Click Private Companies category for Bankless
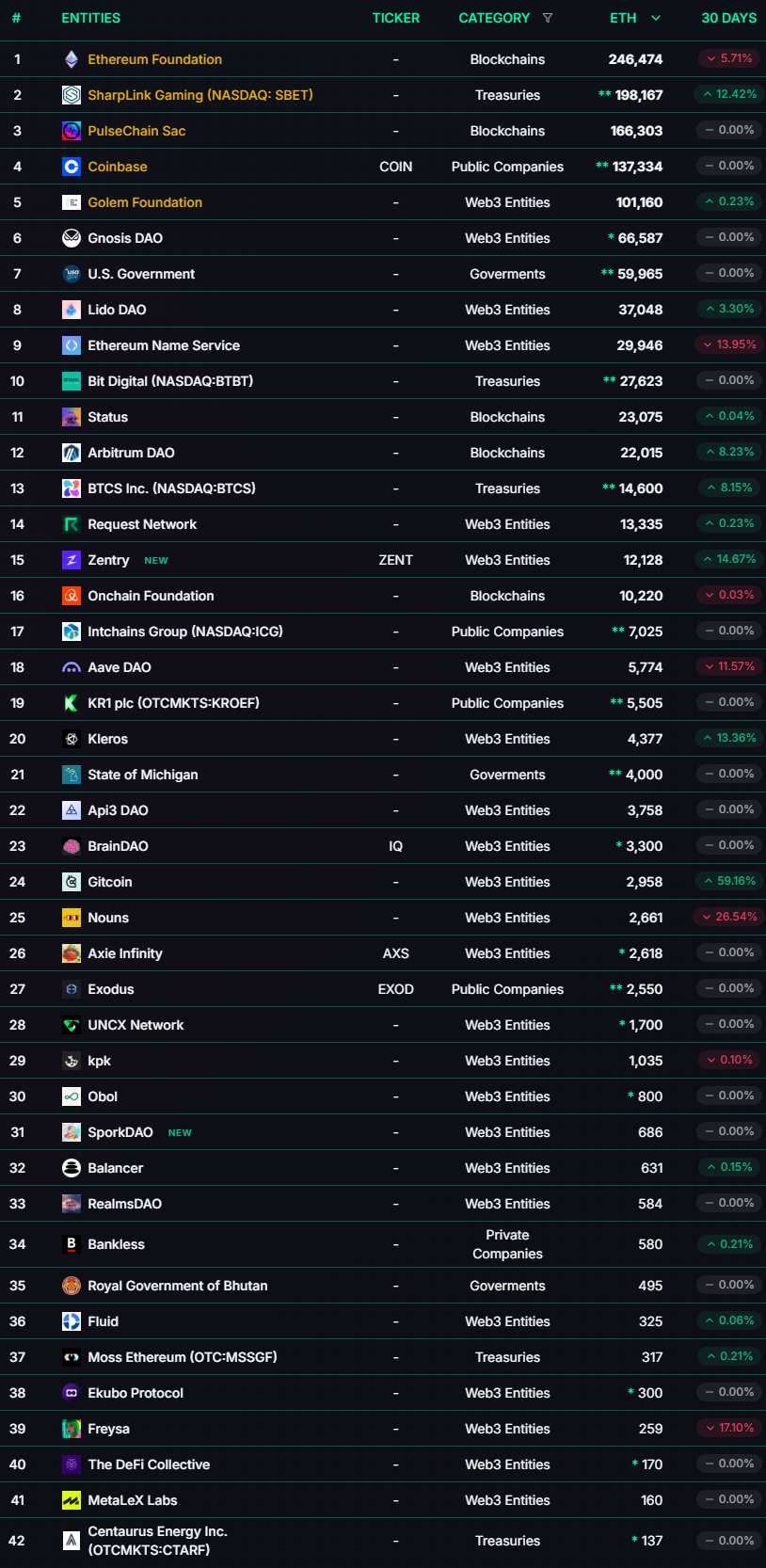This screenshot has height=1568, width=766. 507,1244
